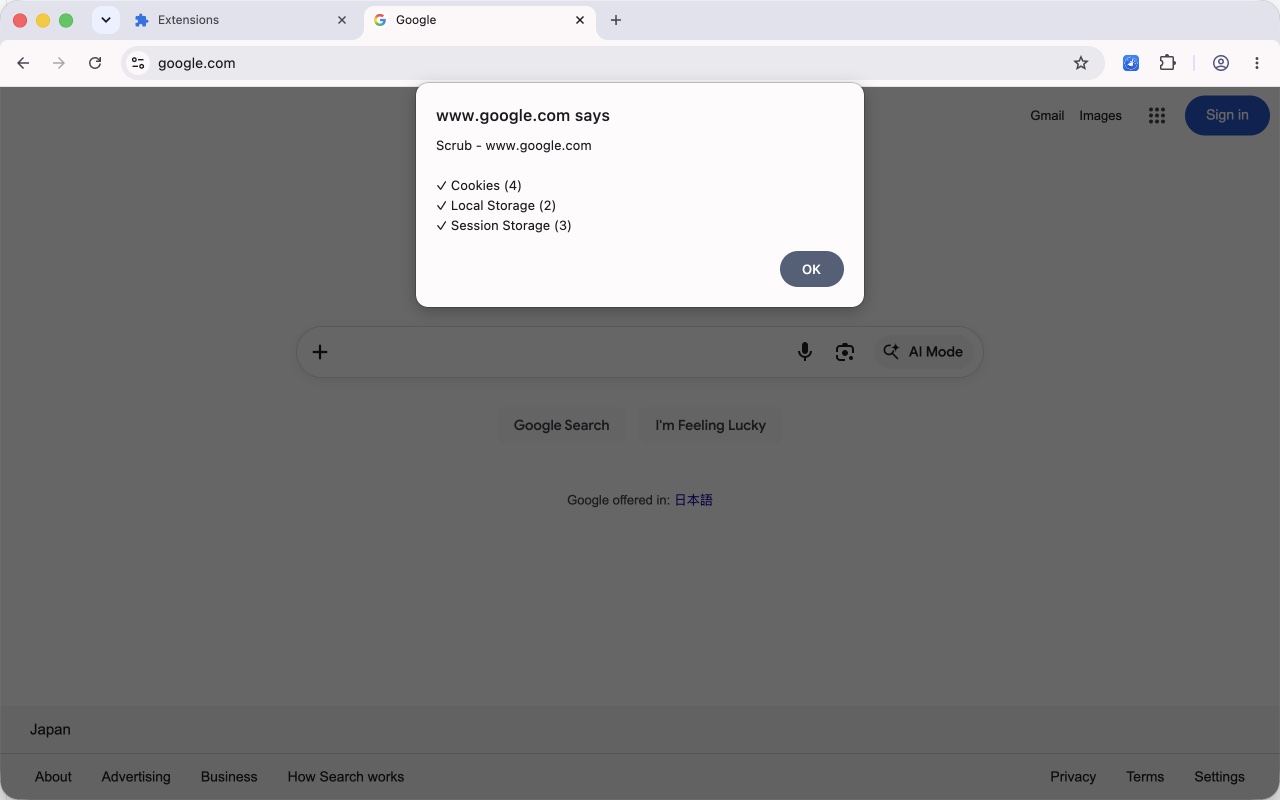This screenshot has height=800, width=1280.
Task: Open the About link
Action: click(x=53, y=777)
